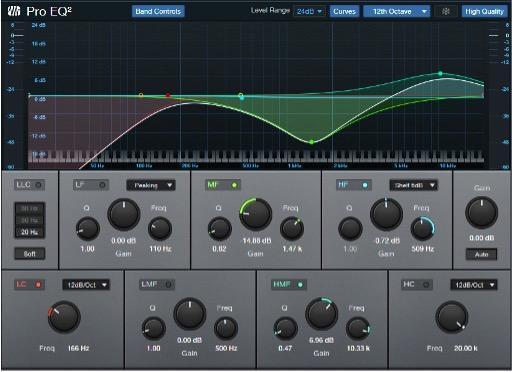512x372 pixels.
Task: Enable the LMF band
Action: [157, 285]
